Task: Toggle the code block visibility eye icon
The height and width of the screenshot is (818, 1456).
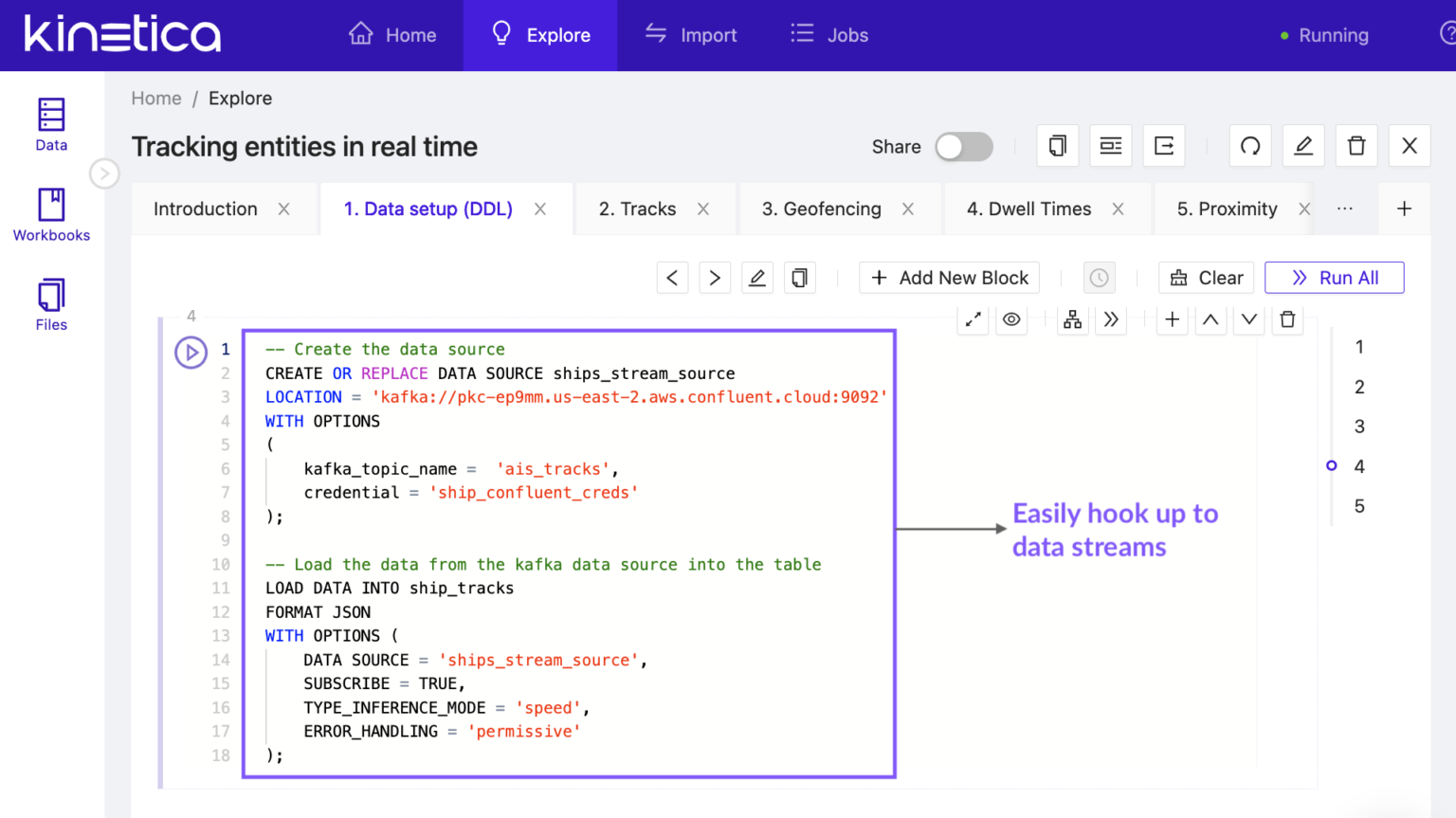Action: pyautogui.click(x=1011, y=319)
